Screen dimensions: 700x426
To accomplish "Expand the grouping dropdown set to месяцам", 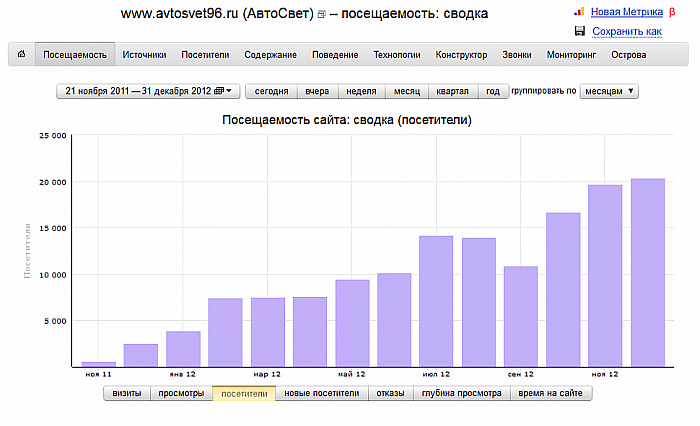I will point(609,91).
